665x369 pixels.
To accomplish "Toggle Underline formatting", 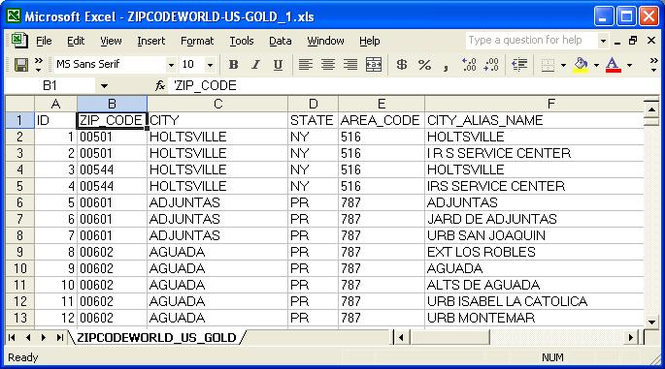I will 278,65.
